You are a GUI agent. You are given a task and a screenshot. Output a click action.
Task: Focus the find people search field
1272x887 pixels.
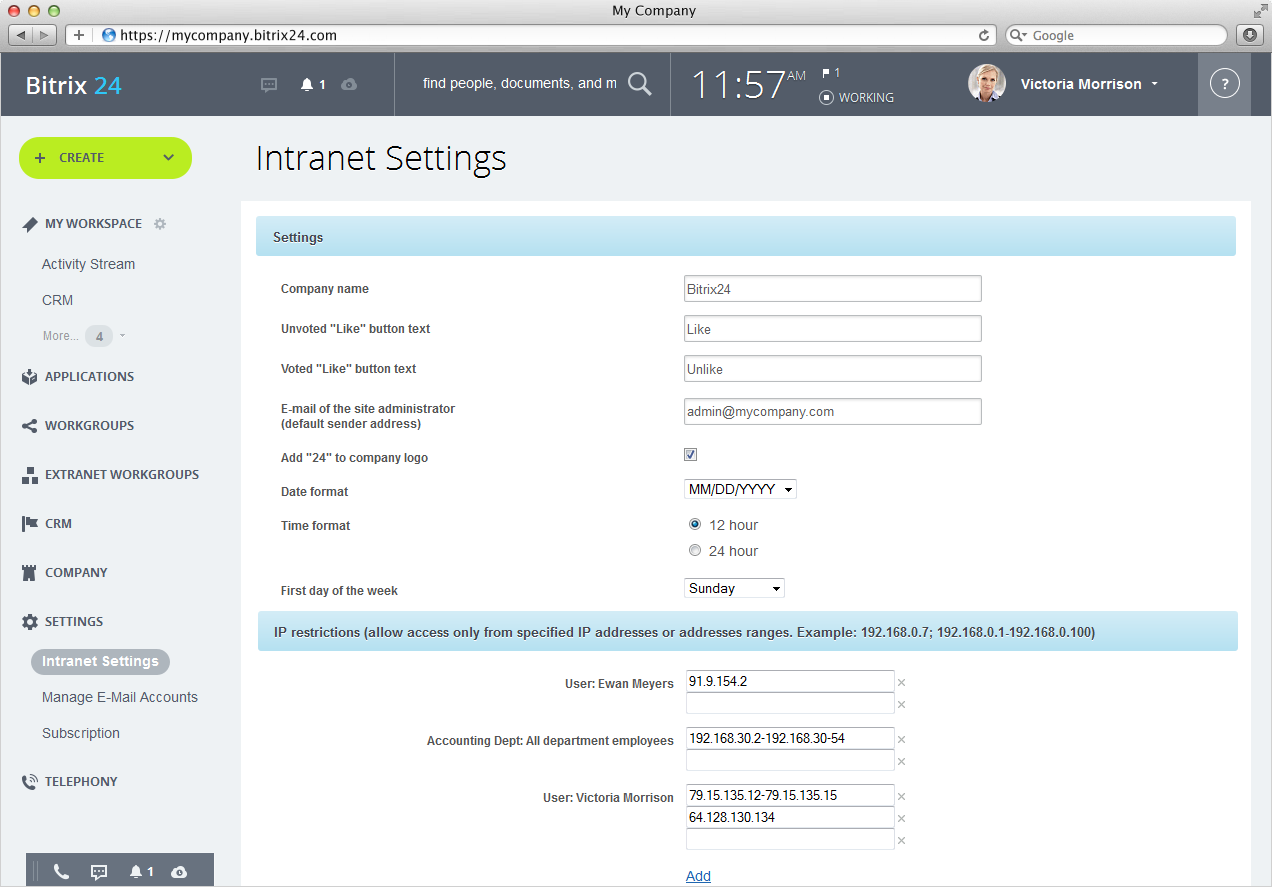coord(520,84)
